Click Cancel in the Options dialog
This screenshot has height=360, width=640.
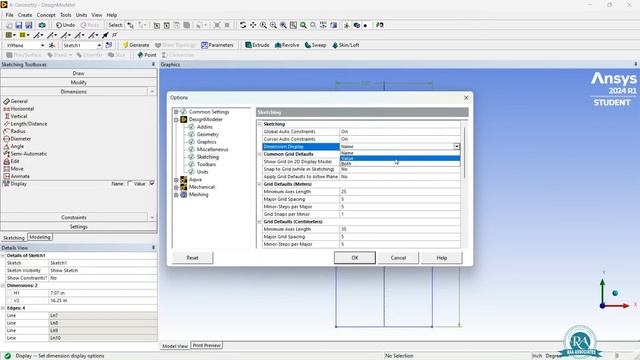click(x=398, y=258)
